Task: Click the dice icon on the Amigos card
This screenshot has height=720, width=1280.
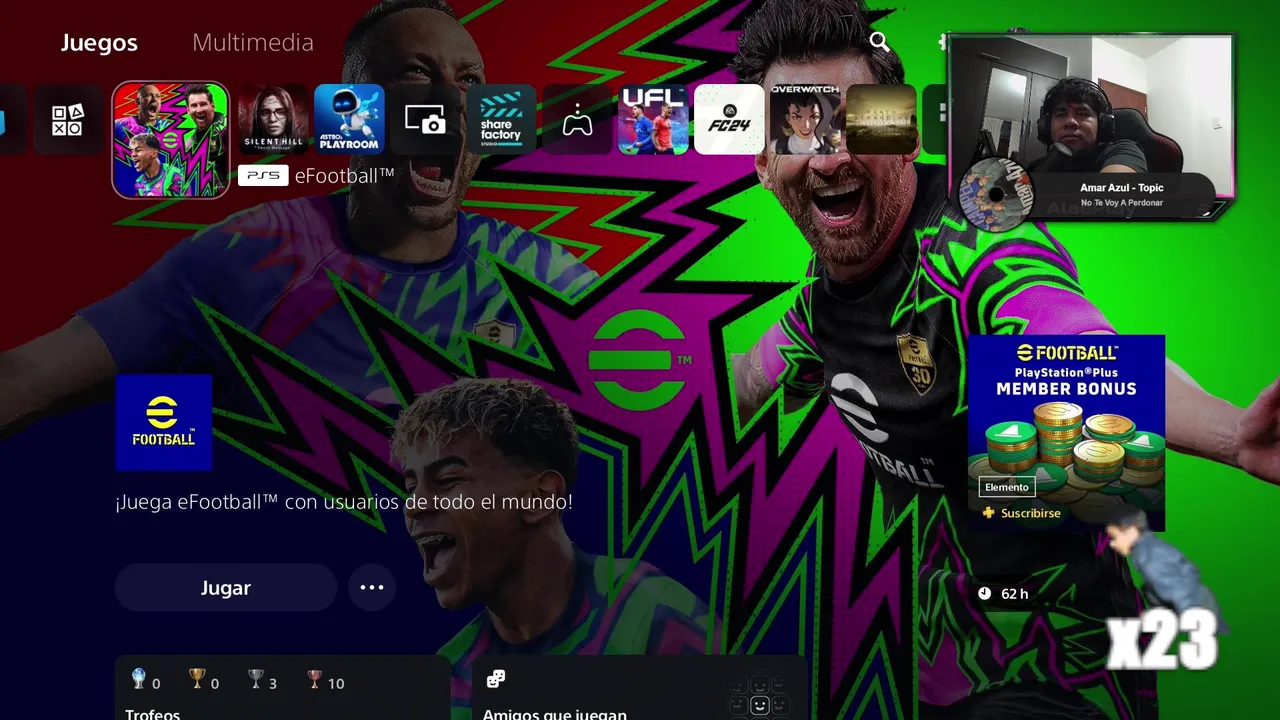Action: [x=495, y=680]
